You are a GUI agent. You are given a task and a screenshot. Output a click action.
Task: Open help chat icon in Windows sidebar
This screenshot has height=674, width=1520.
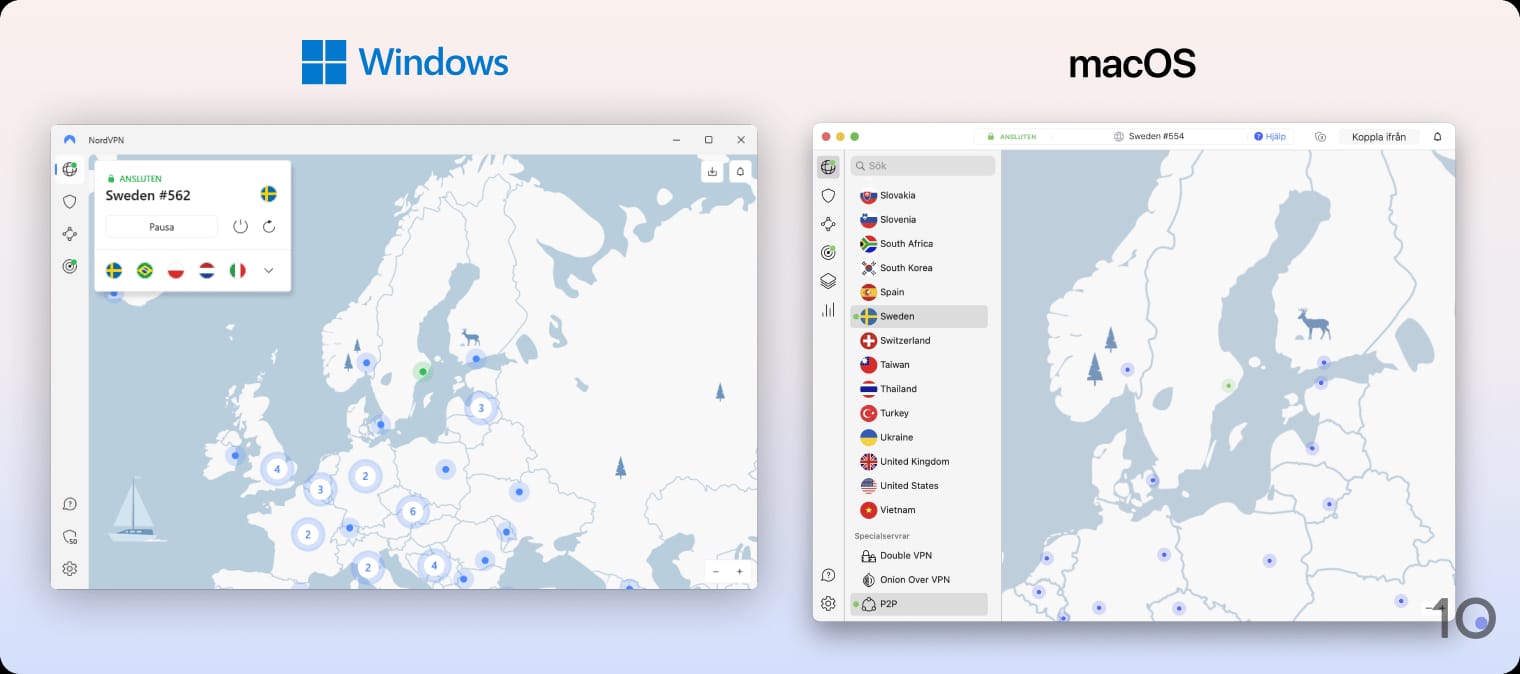69,504
